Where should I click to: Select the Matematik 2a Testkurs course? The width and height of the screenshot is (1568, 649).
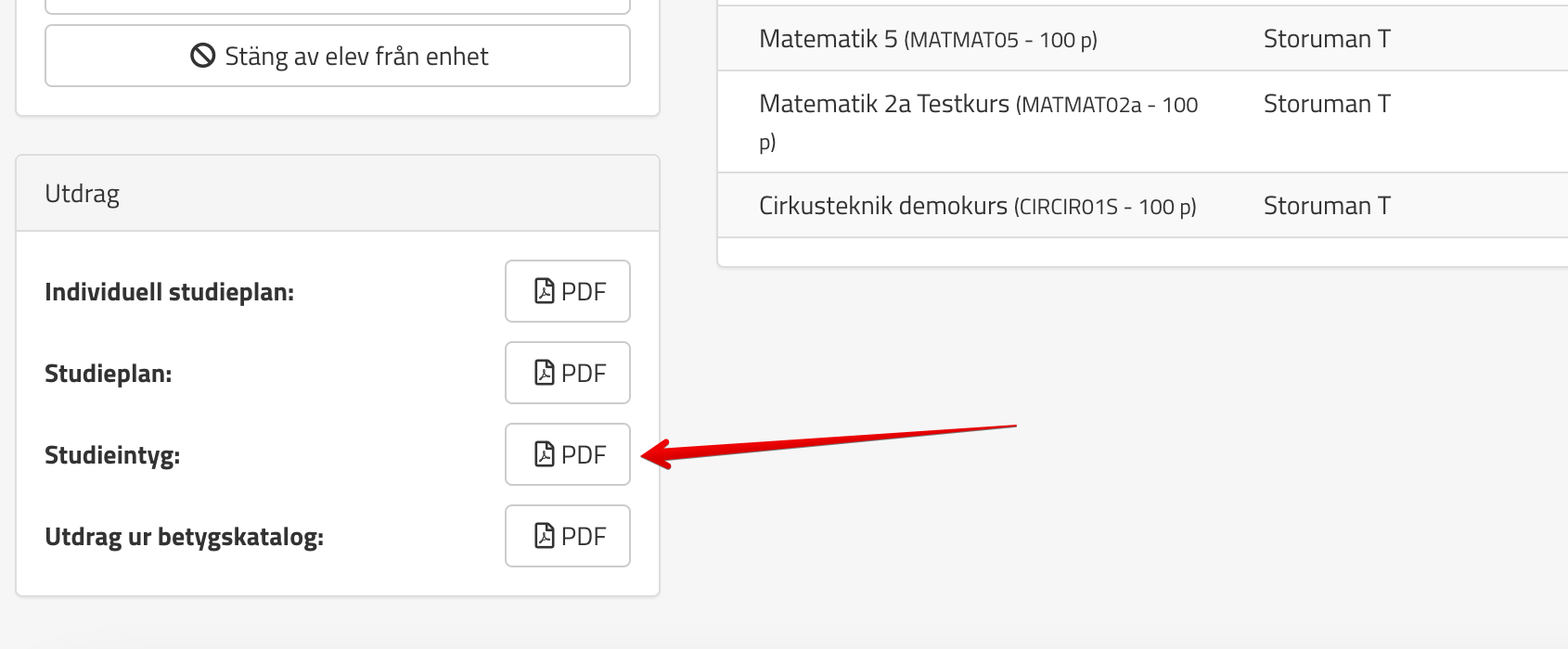coord(883,104)
